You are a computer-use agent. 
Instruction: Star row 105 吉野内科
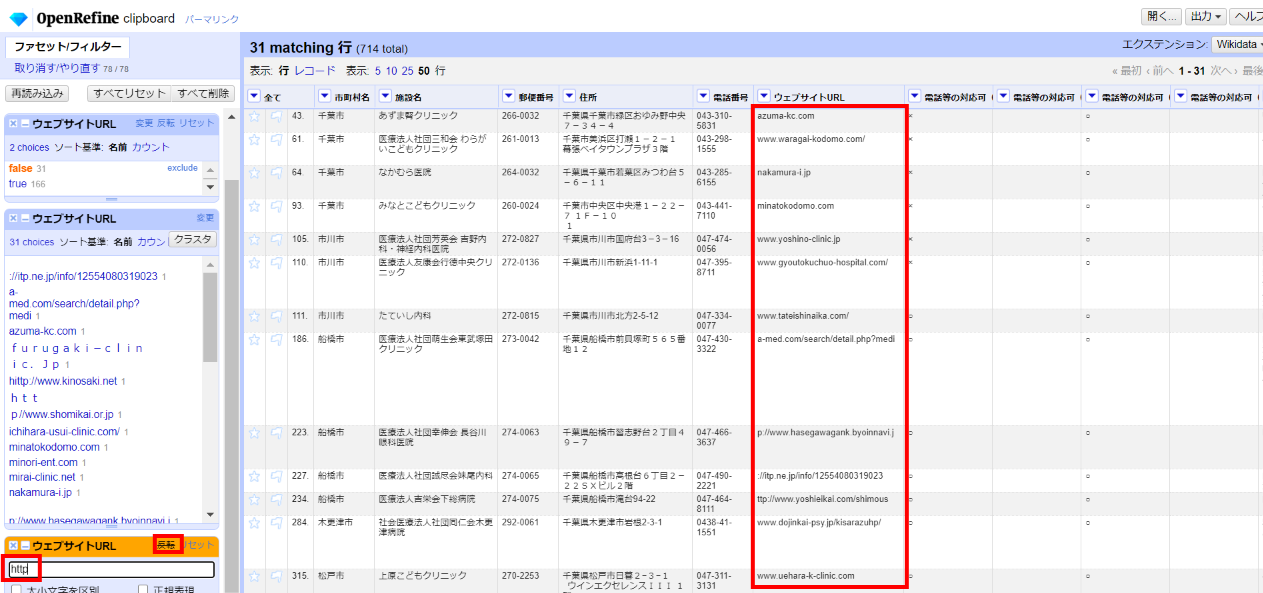pos(254,240)
